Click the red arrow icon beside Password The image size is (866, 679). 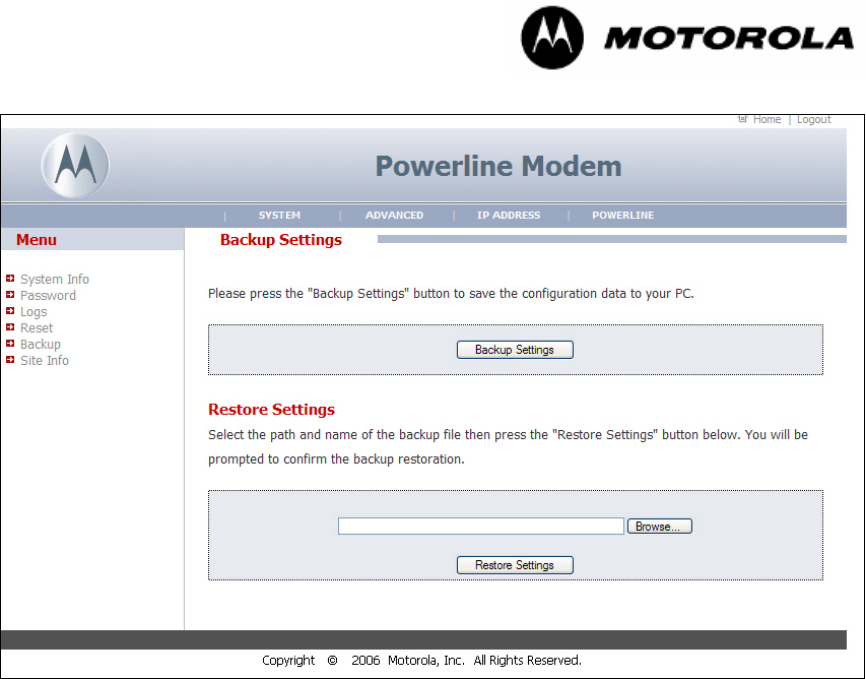click(x=10, y=294)
